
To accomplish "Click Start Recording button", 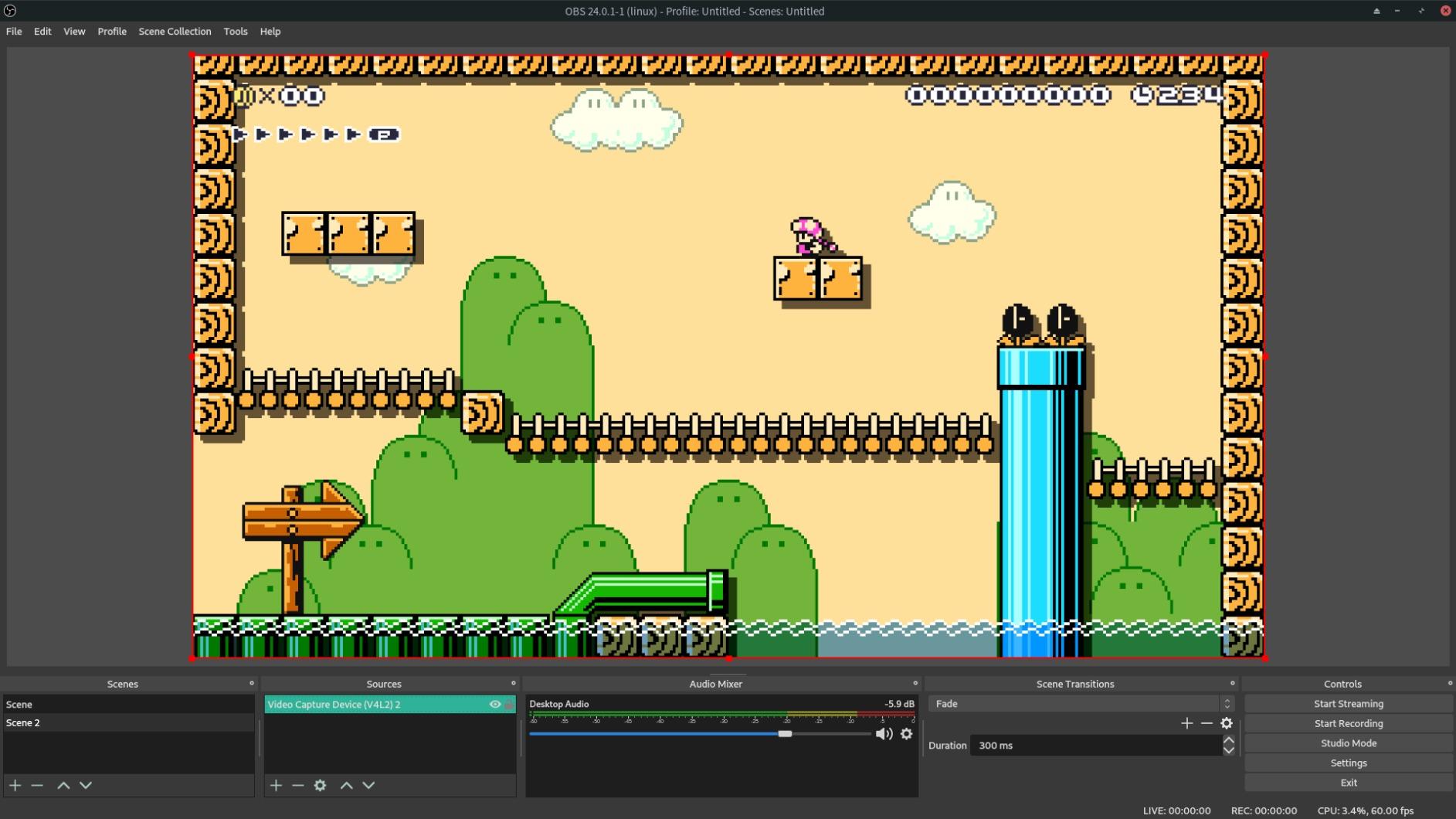I will coord(1348,723).
